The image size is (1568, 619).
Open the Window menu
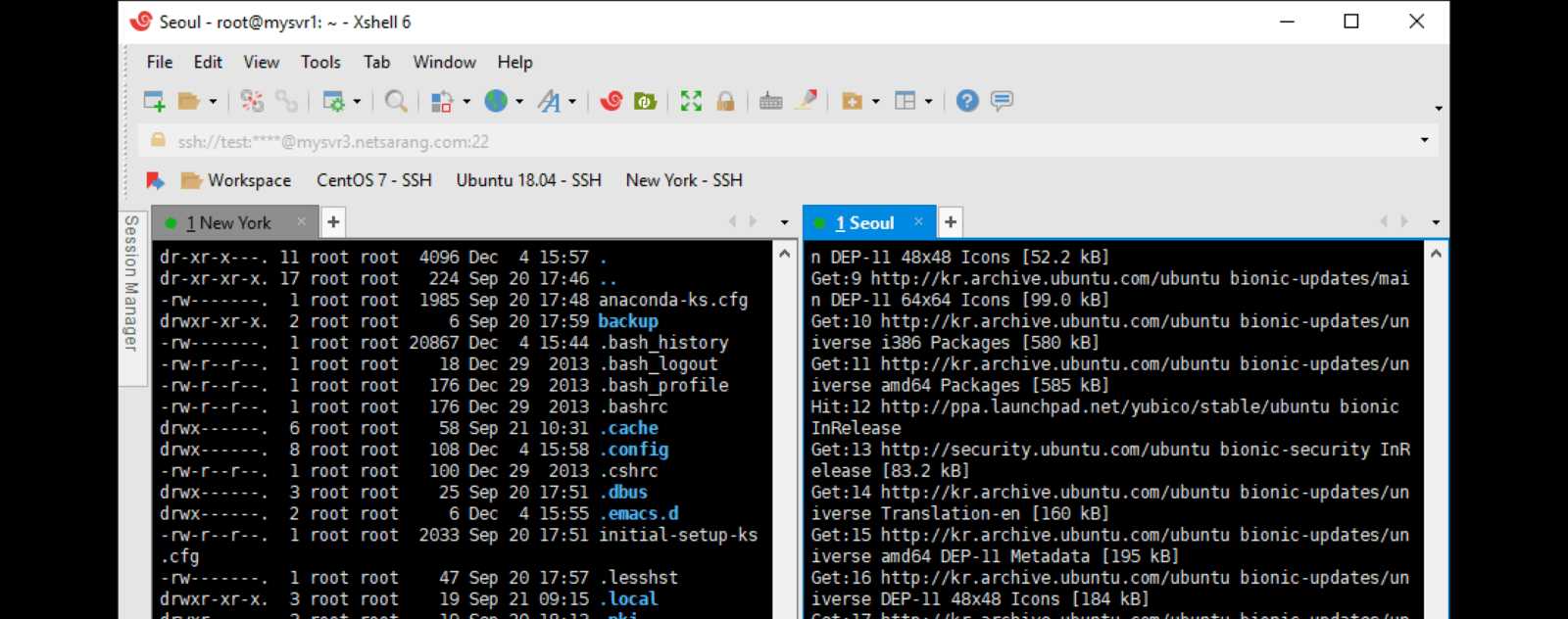click(x=444, y=62)
